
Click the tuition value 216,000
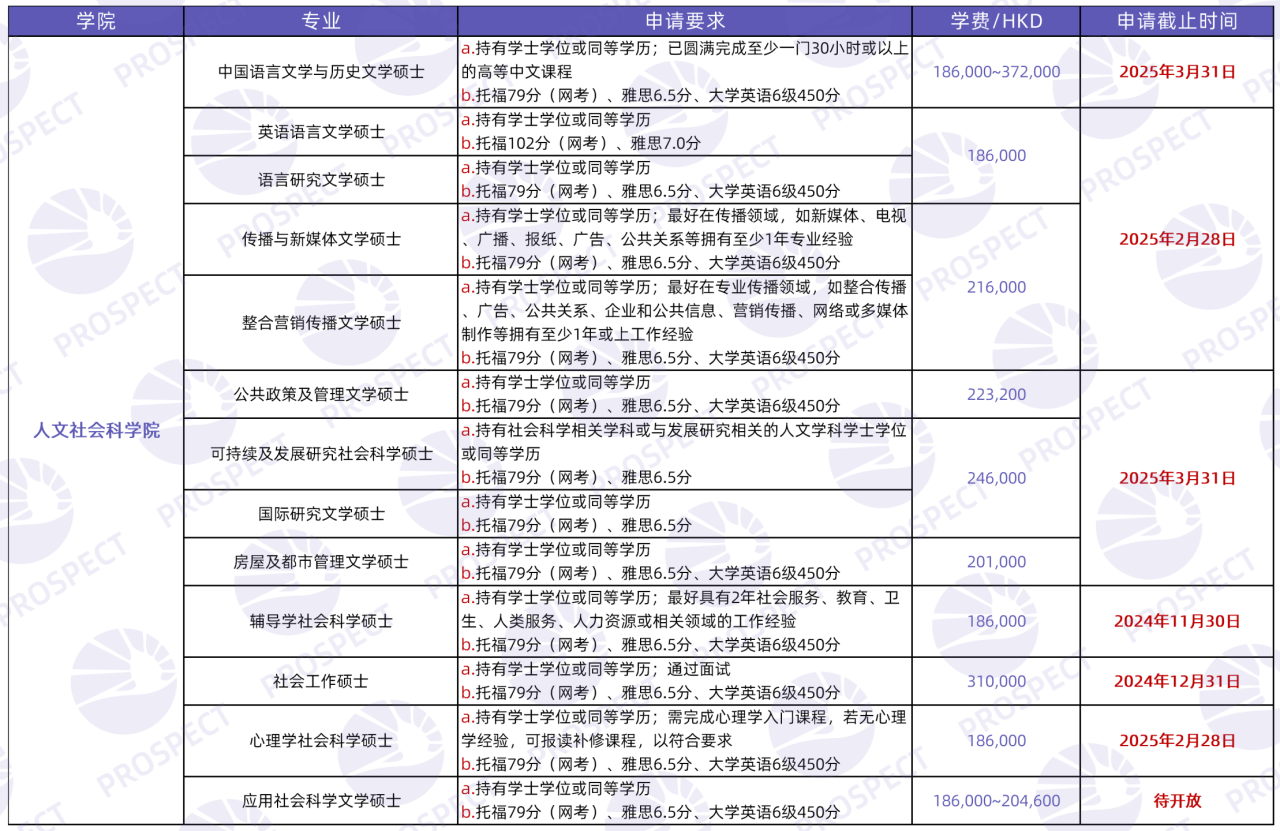click(x=996, y=287)
